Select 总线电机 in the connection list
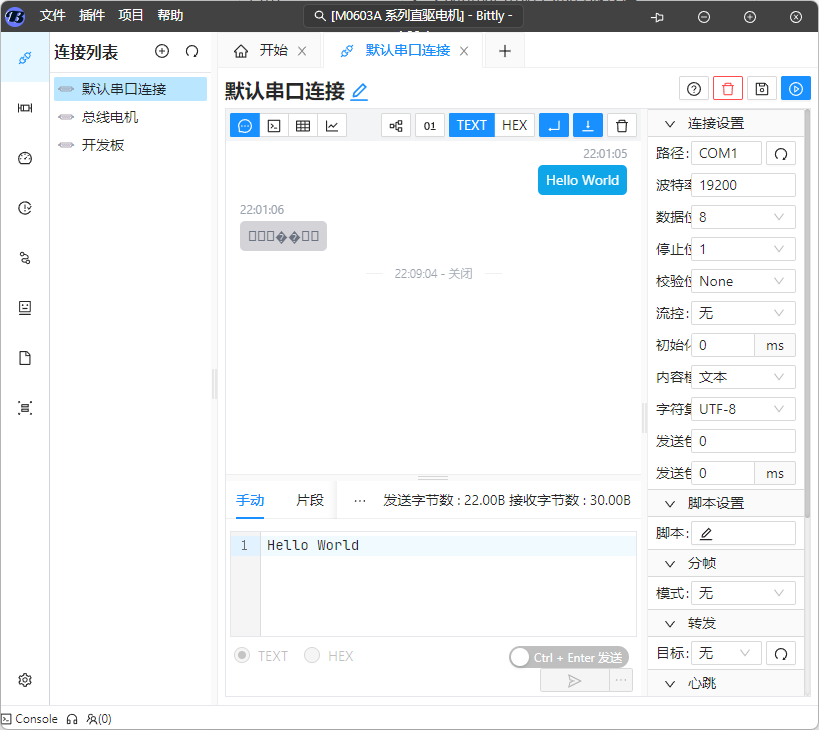819x730 pixels. (110, 117)
